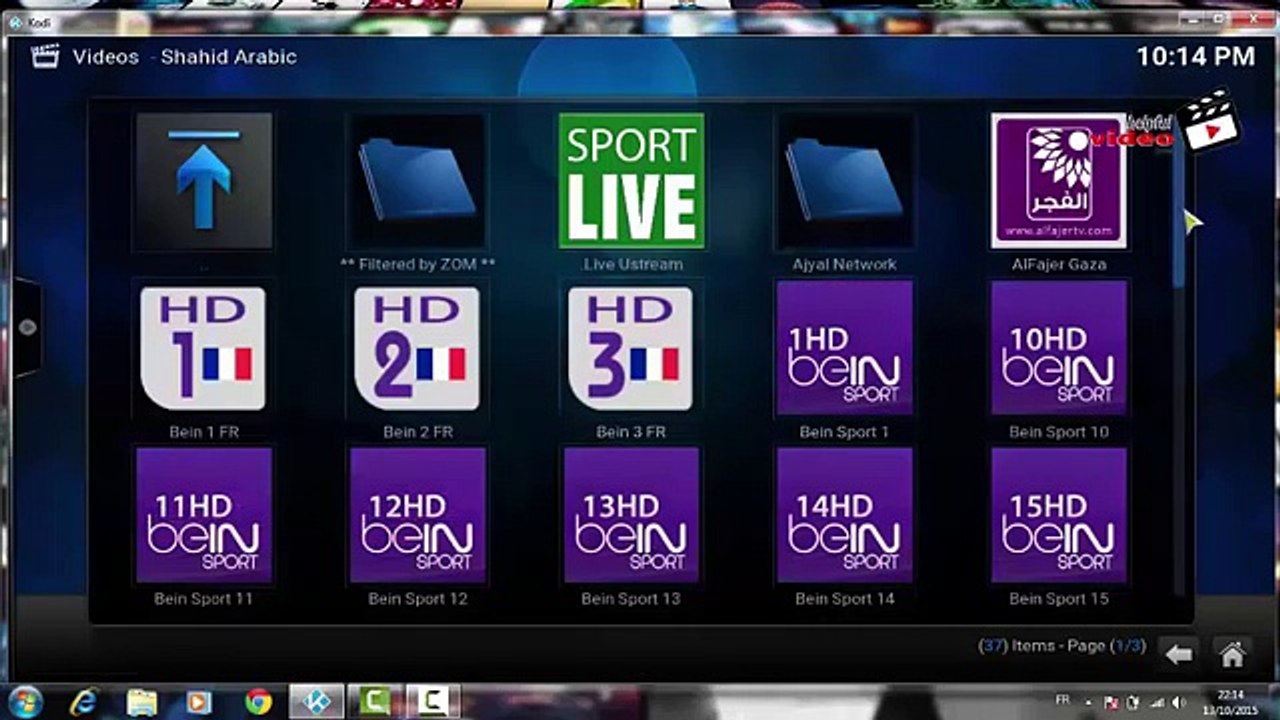
Task: Click the Kodi back arrow button
Action: point(1180,654)
